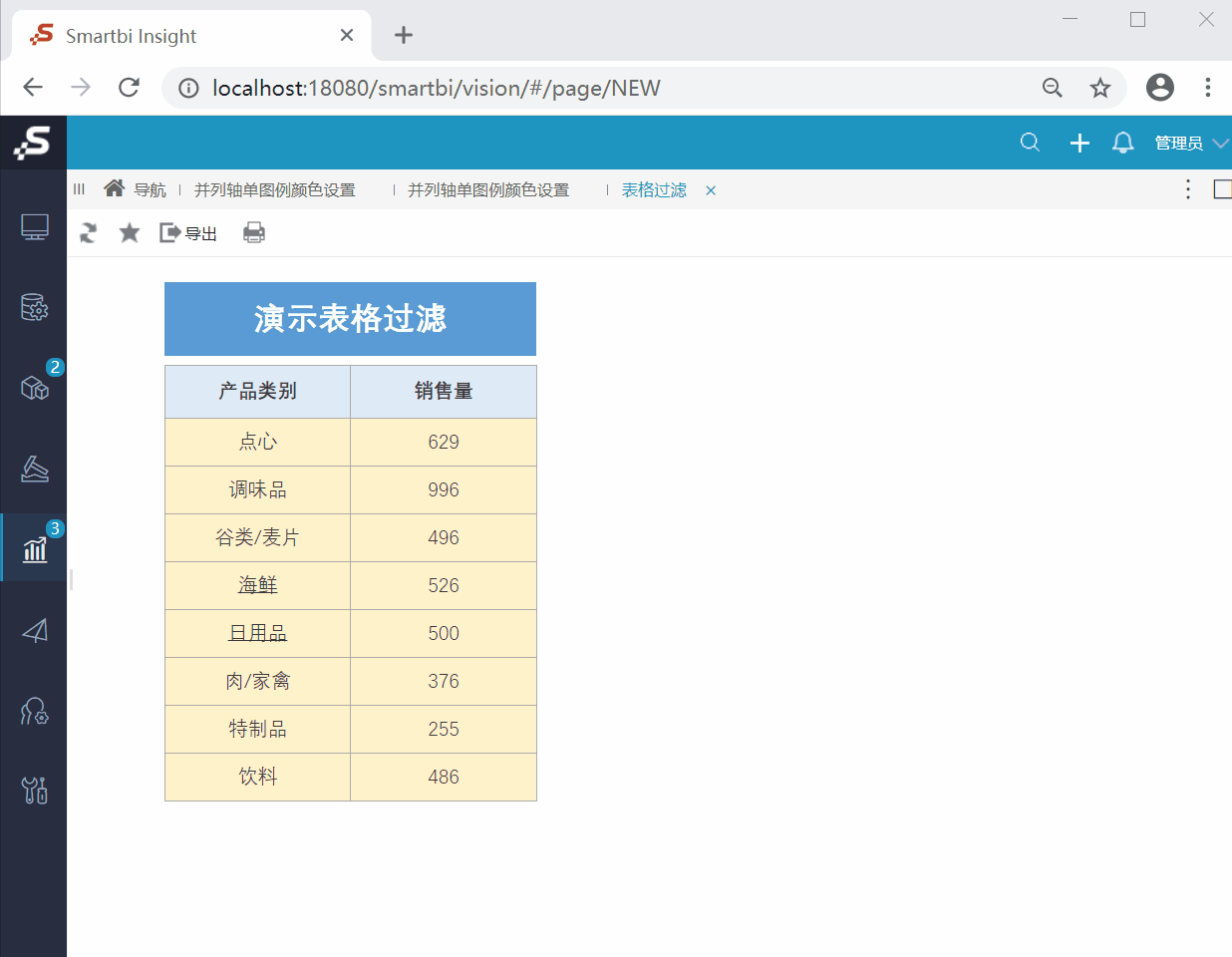Open the user management sidebar icon
The height and width of the screenshot is (957, 1232).
[35, 711]
